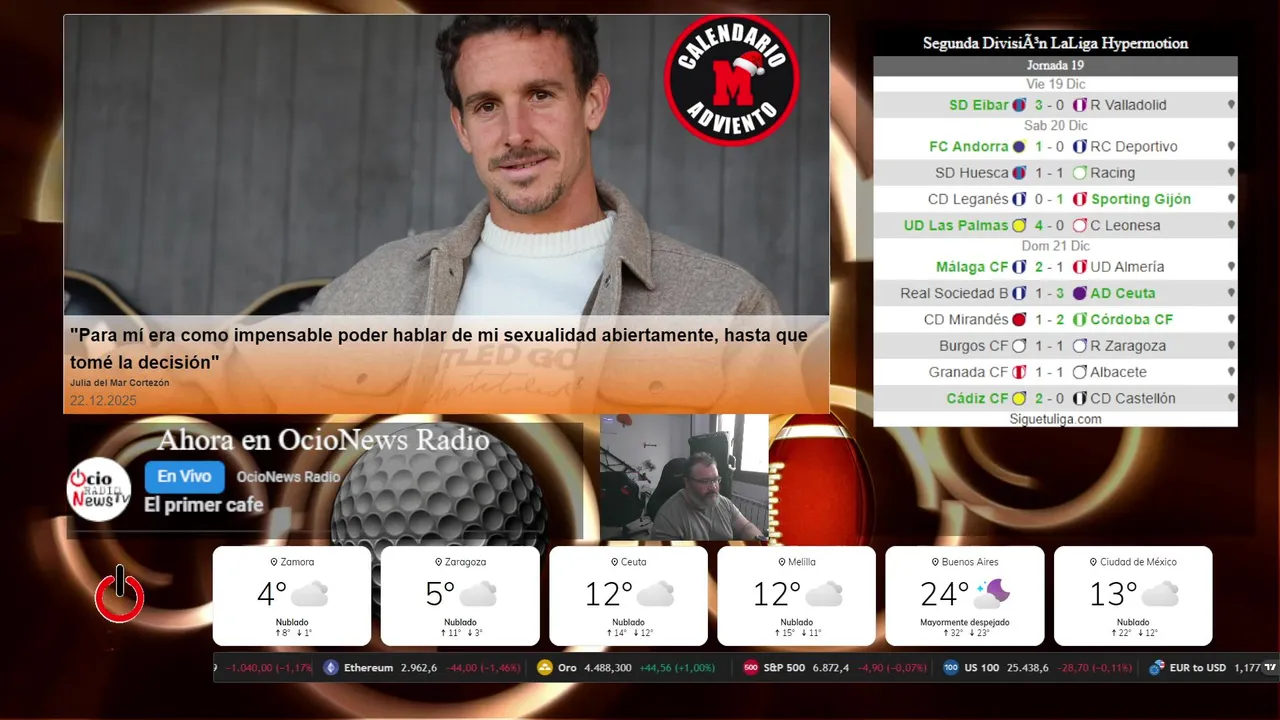Viewport: 1280px width, 720px height.
Task: Click the venue pin on Málaga–Almería row
Action: pos(1231,267)
